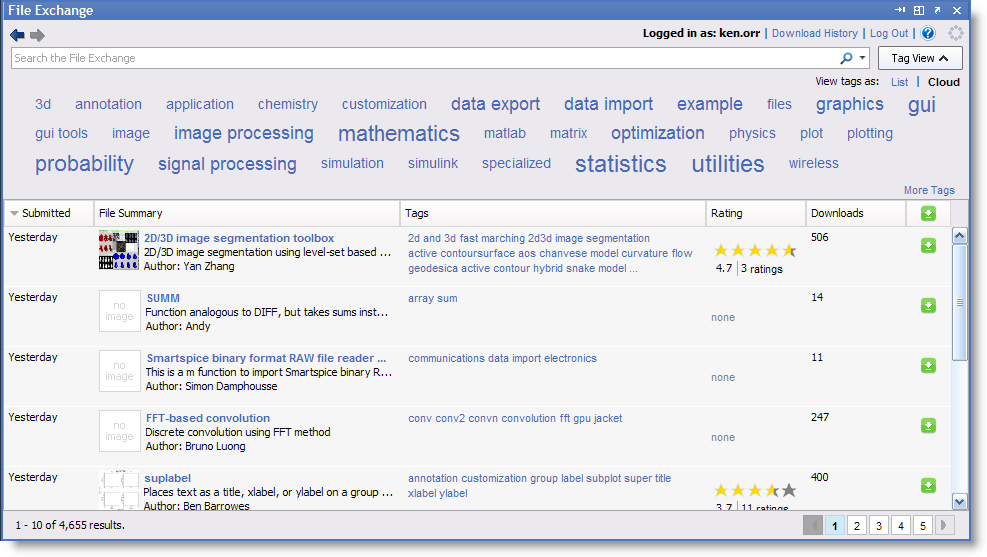The width and height of the screenshot is (987, 557).
Task: Click the forward navigation arrow
Action: coord(38,35)
